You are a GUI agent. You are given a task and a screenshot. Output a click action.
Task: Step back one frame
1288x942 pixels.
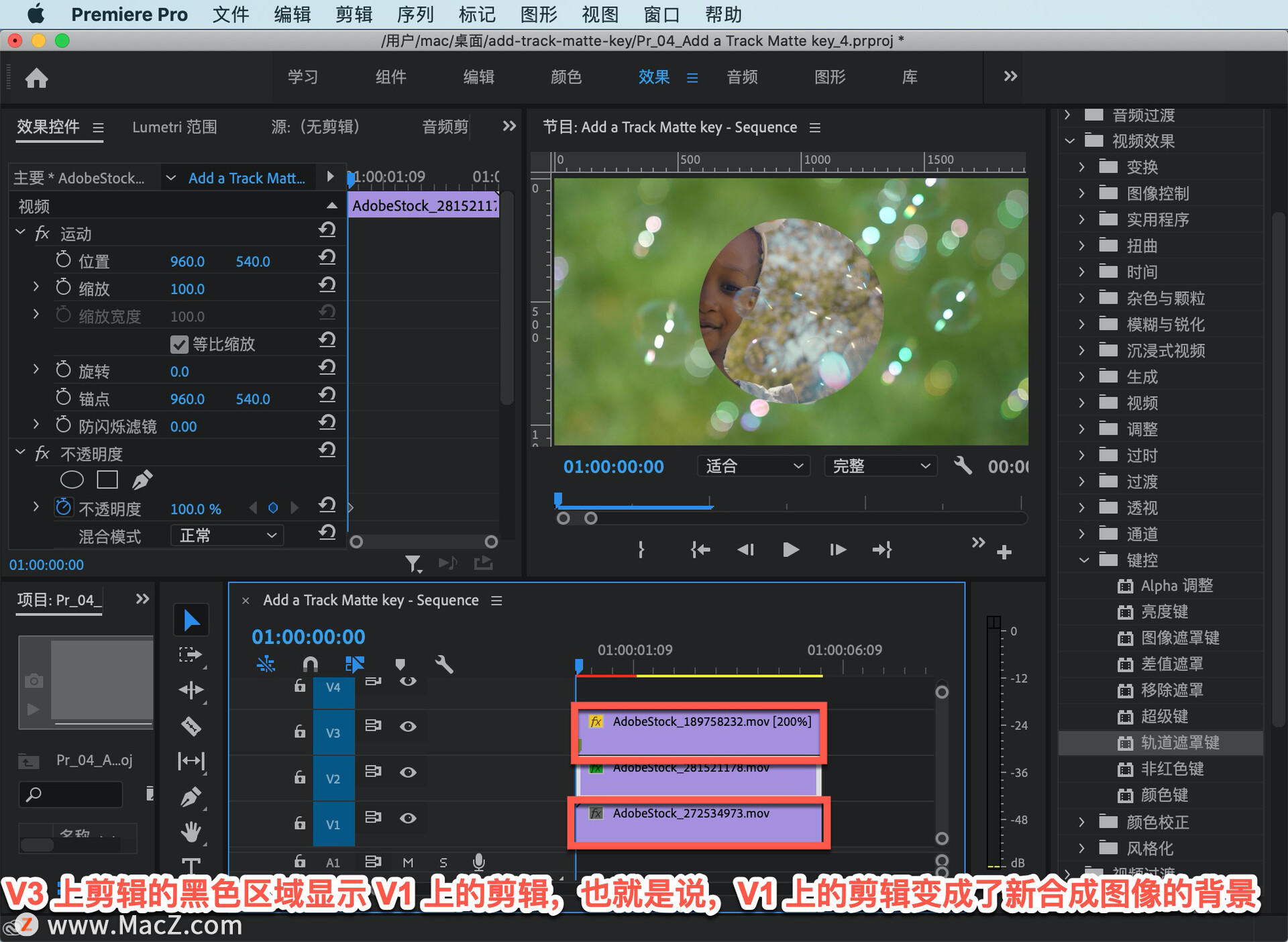click(745, 550)
